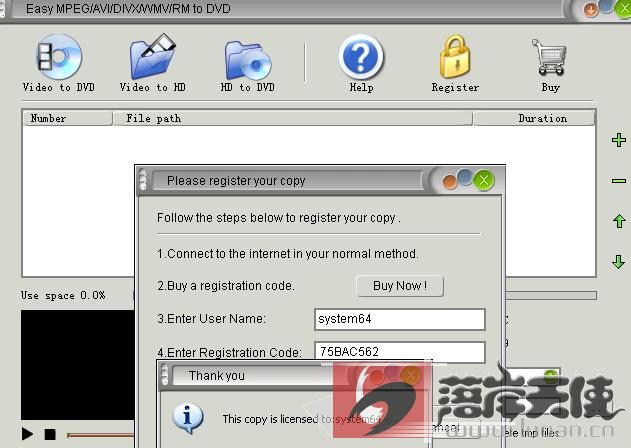The height and width of the screenshot is (448, 631).
Task: Open the Video to HD tool
Action: pos(153,63)
